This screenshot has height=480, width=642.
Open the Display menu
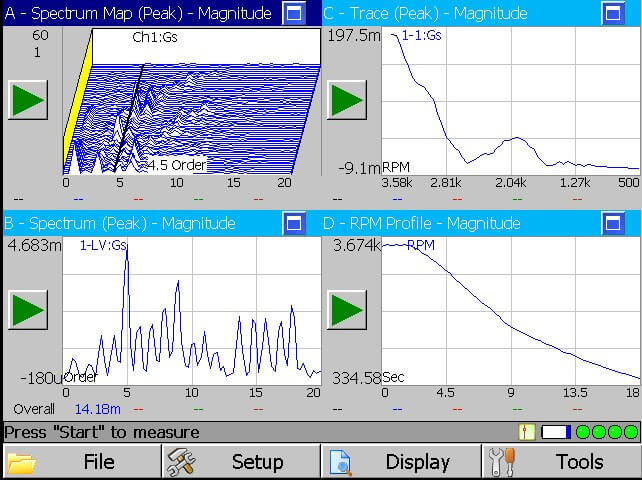401,462
